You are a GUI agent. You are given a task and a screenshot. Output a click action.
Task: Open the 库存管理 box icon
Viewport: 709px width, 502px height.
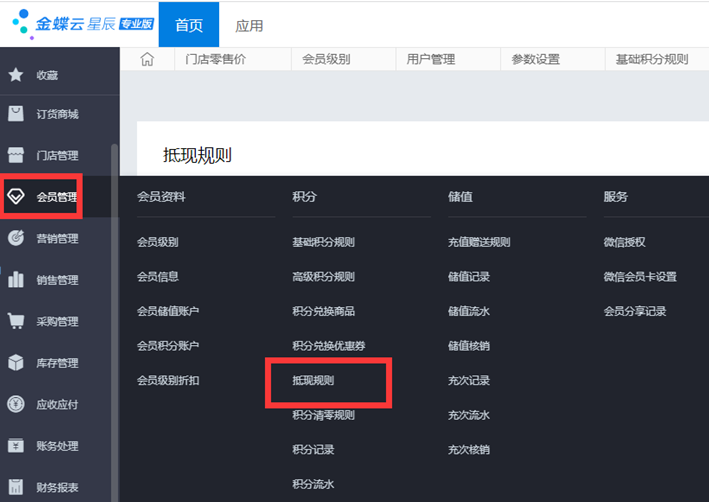[16, 363]
